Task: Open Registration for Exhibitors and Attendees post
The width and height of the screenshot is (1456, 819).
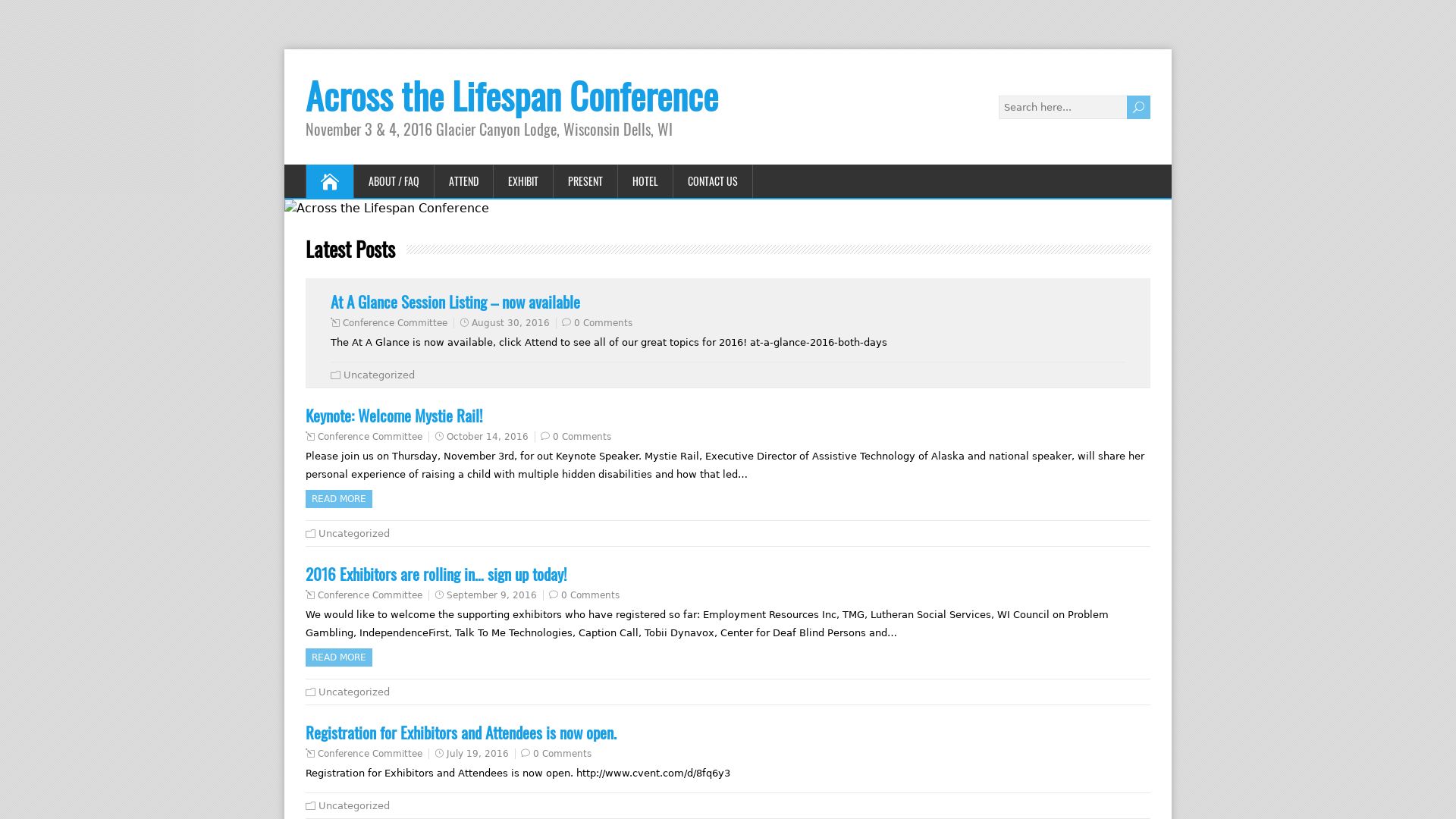Action: [461, 733]
